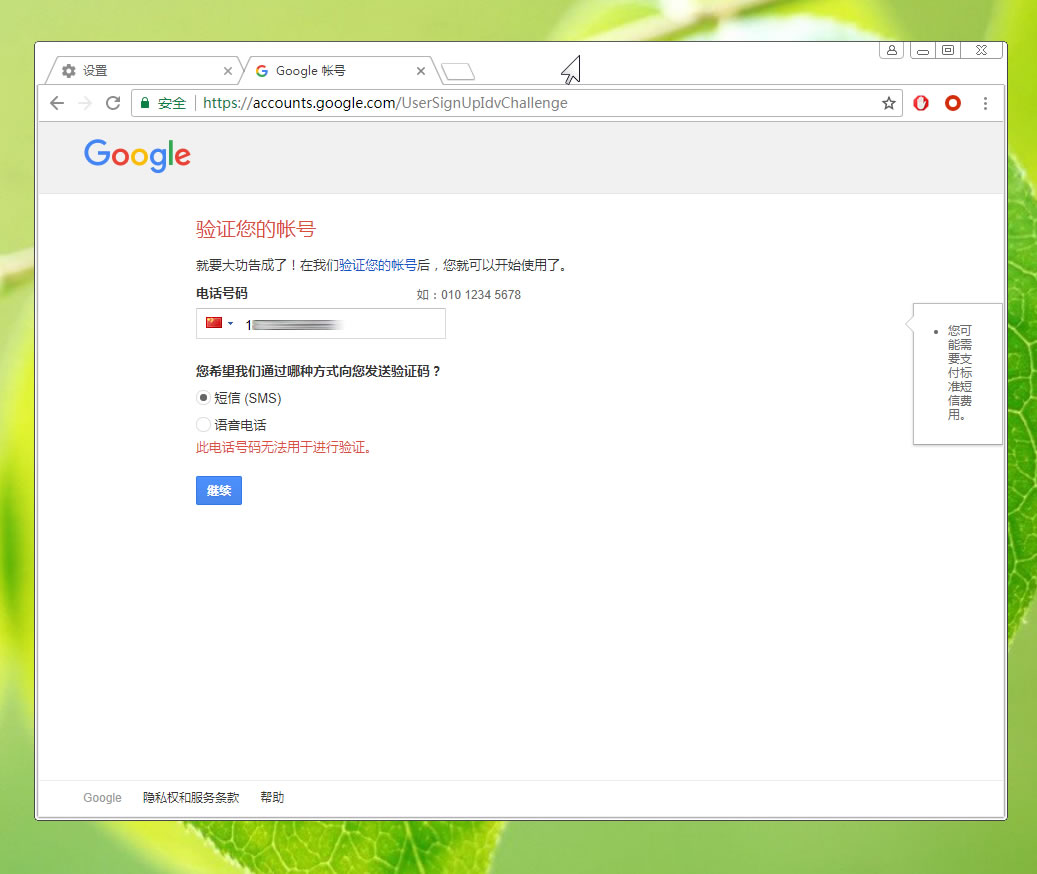Open the 帮助 footer link

[272, 797]
